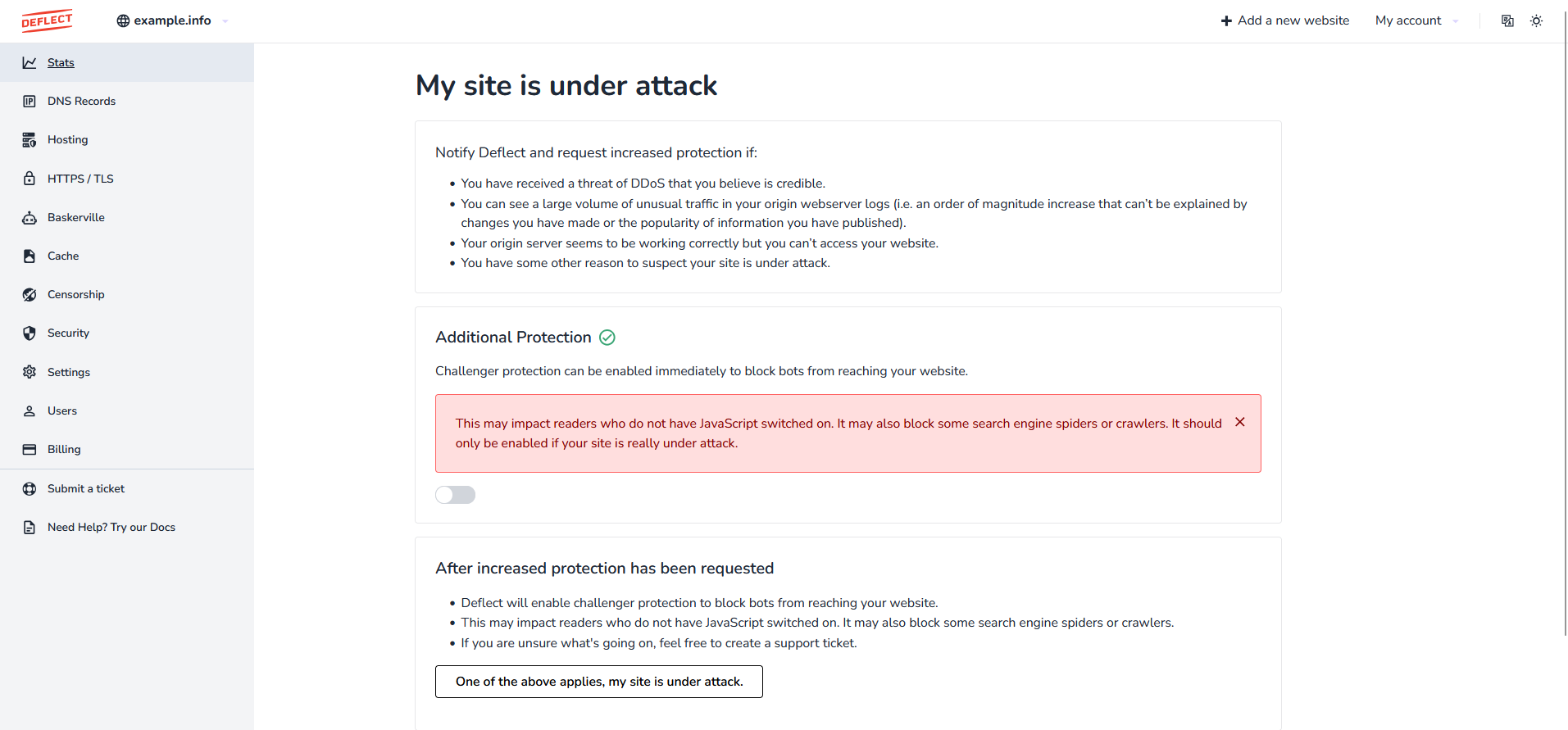Image resolution: width=1568 pixels, height=730 pixels.
Task: Open the My account dropdown
Action: pyautogui.click(x=1416, y=20)
